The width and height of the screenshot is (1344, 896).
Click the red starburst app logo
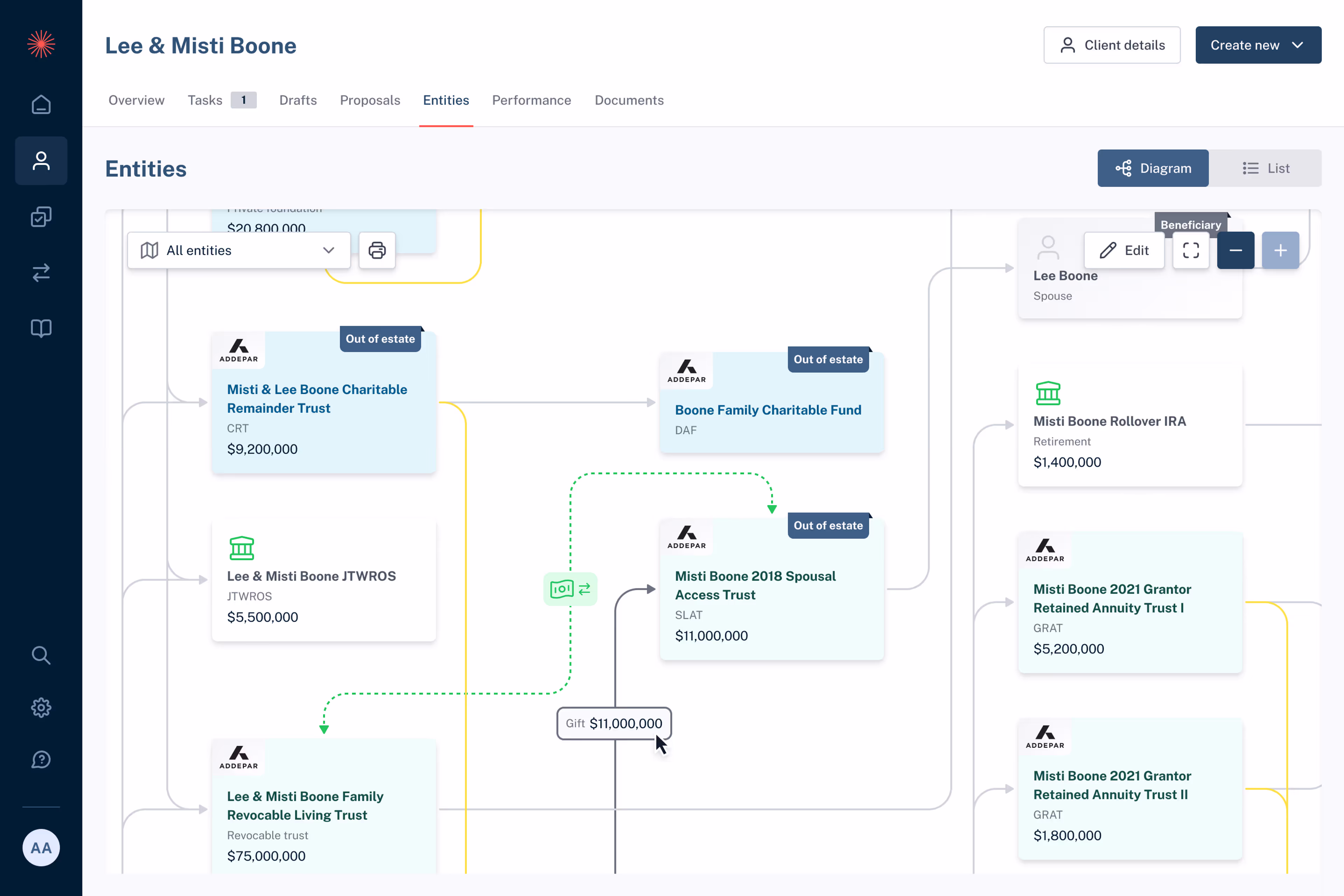tap(41, 44)
